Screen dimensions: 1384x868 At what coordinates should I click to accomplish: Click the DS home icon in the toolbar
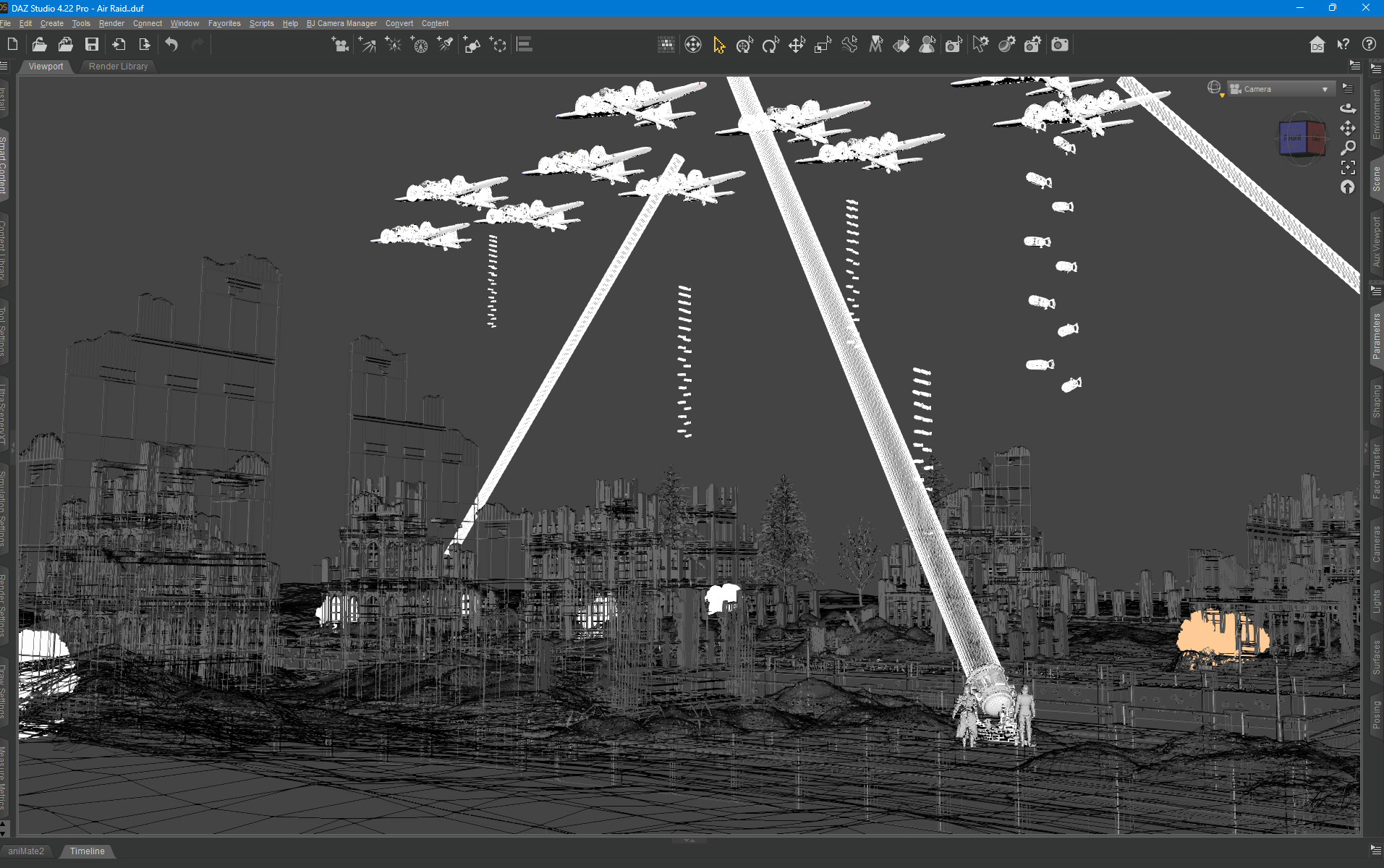pos(1317,45)
